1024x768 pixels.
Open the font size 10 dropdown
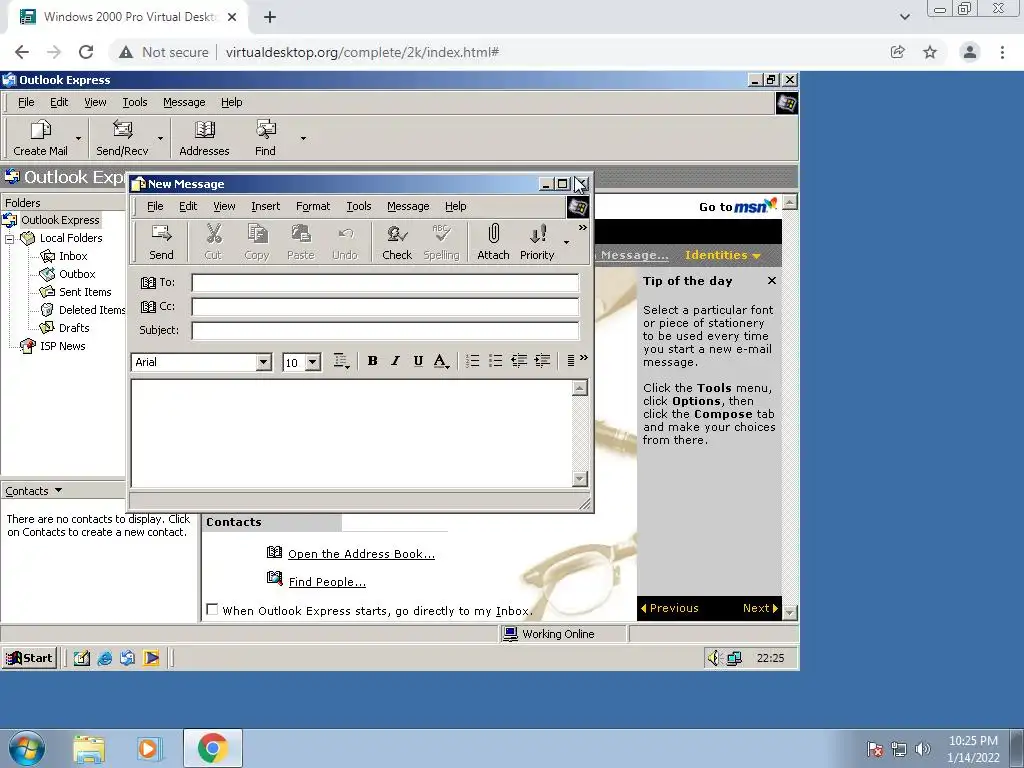313,362
